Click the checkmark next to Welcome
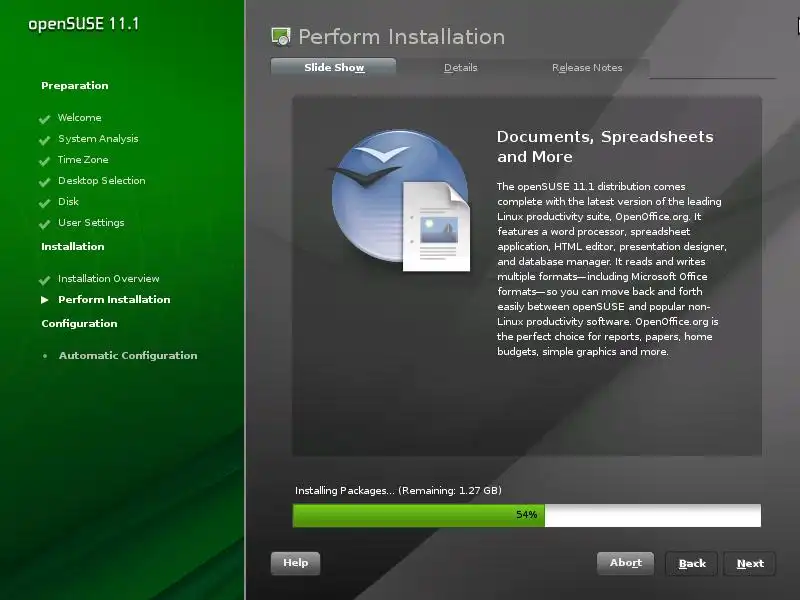 (44, 119)
